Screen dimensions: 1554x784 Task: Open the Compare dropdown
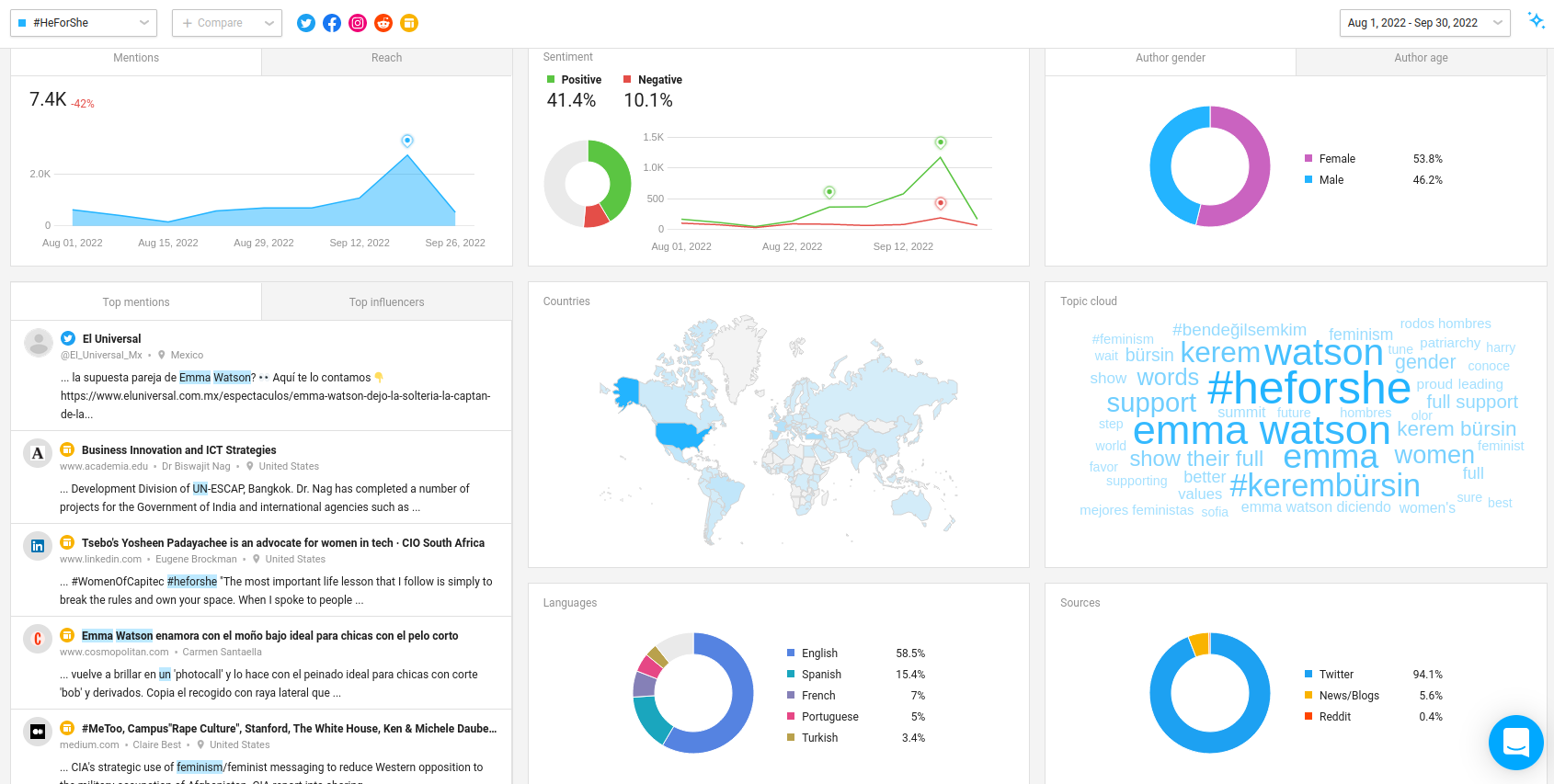226,23
